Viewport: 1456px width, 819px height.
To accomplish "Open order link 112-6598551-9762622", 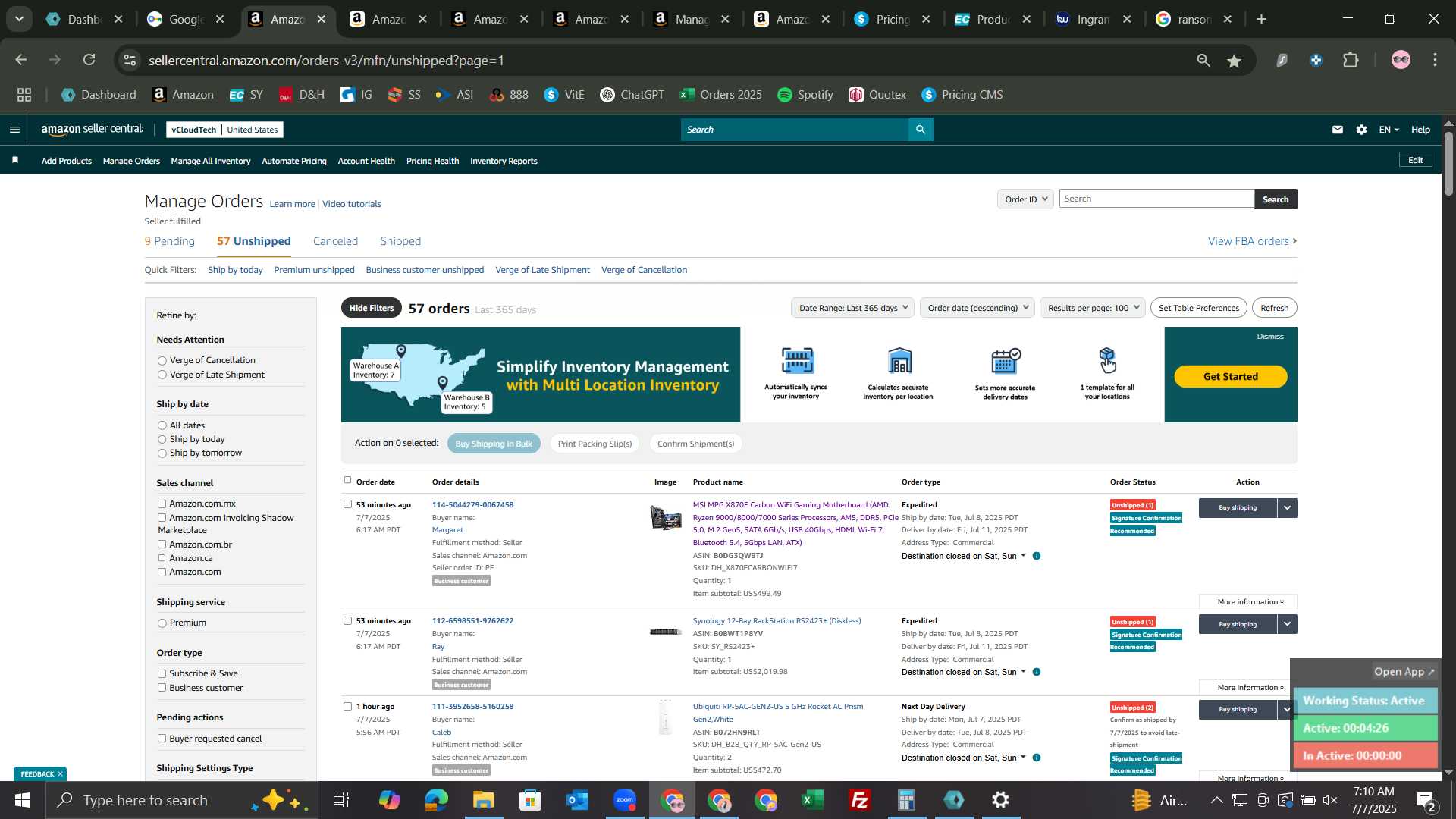I will [472, 620].
